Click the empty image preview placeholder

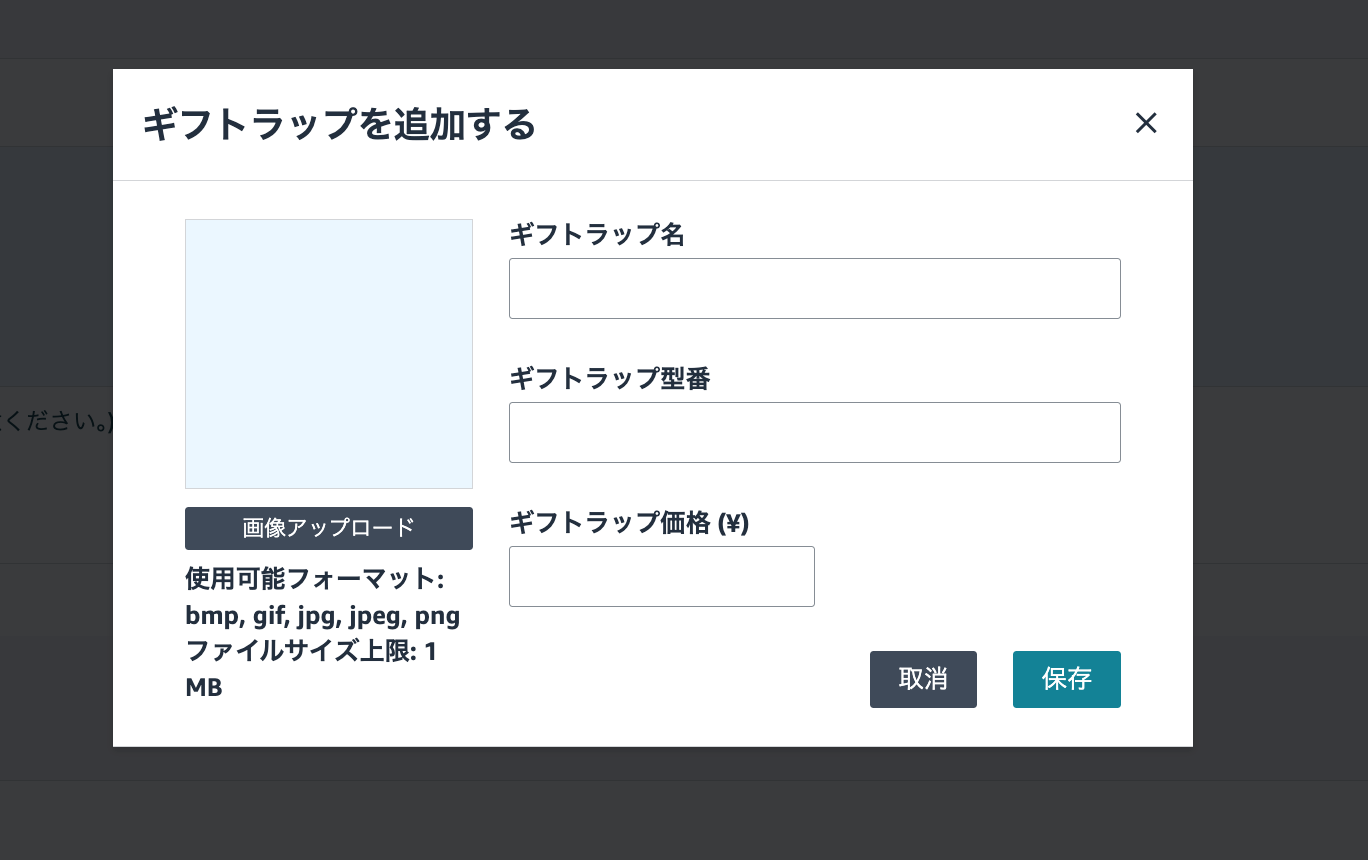click(x=328, y=353)
